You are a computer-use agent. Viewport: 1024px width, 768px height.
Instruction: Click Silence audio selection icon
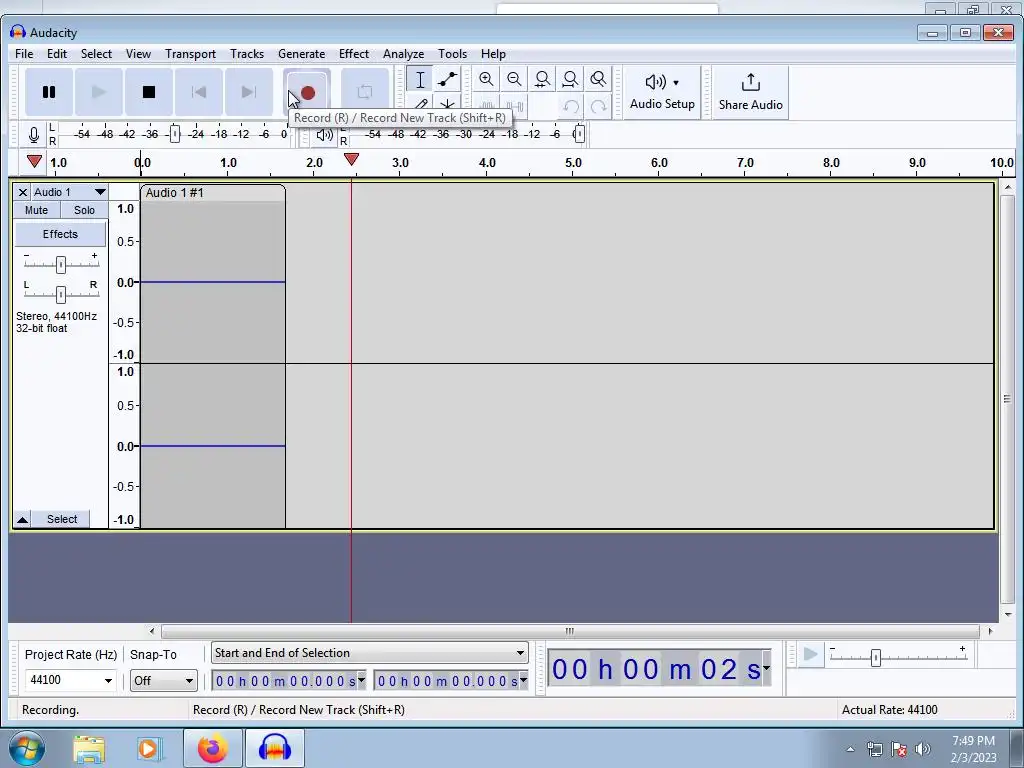click(515, 106)
